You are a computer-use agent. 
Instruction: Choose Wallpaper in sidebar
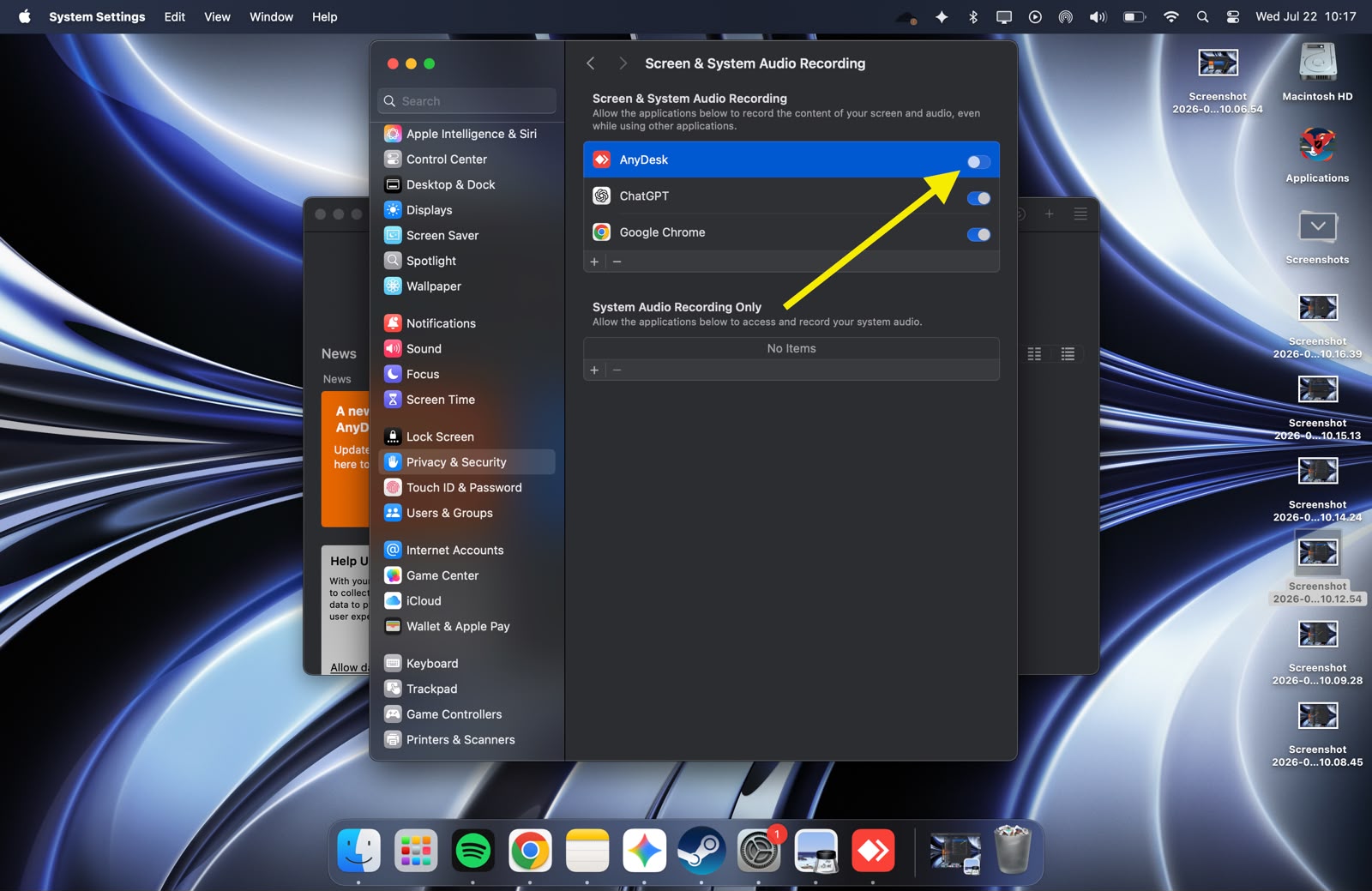[x=466, y=286]
